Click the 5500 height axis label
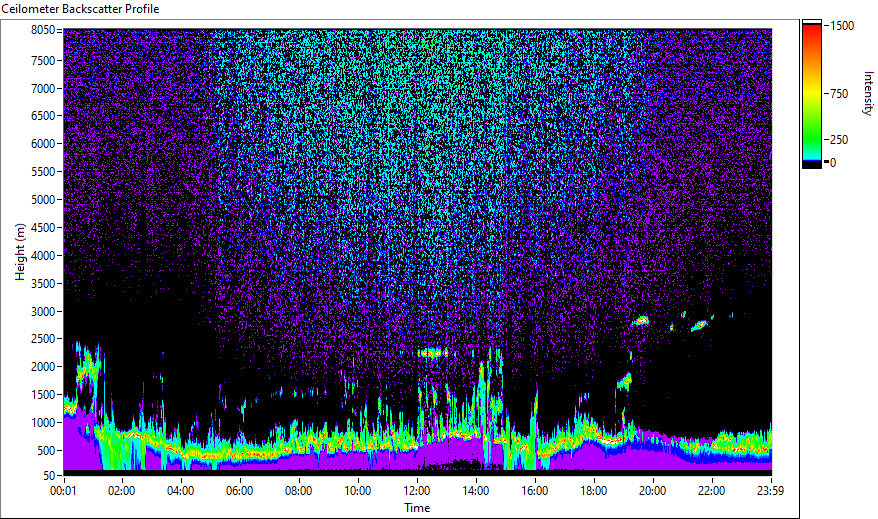Image resolution: width=878 pixels, height=519 pixels. (43, 172)
